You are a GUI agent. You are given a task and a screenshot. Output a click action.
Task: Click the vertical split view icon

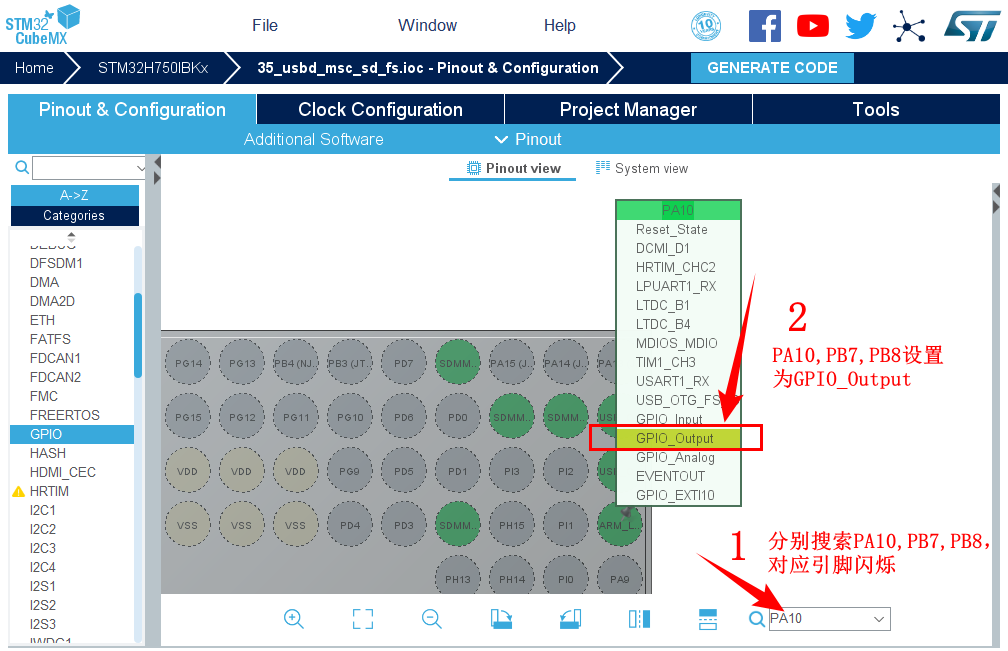639,619
